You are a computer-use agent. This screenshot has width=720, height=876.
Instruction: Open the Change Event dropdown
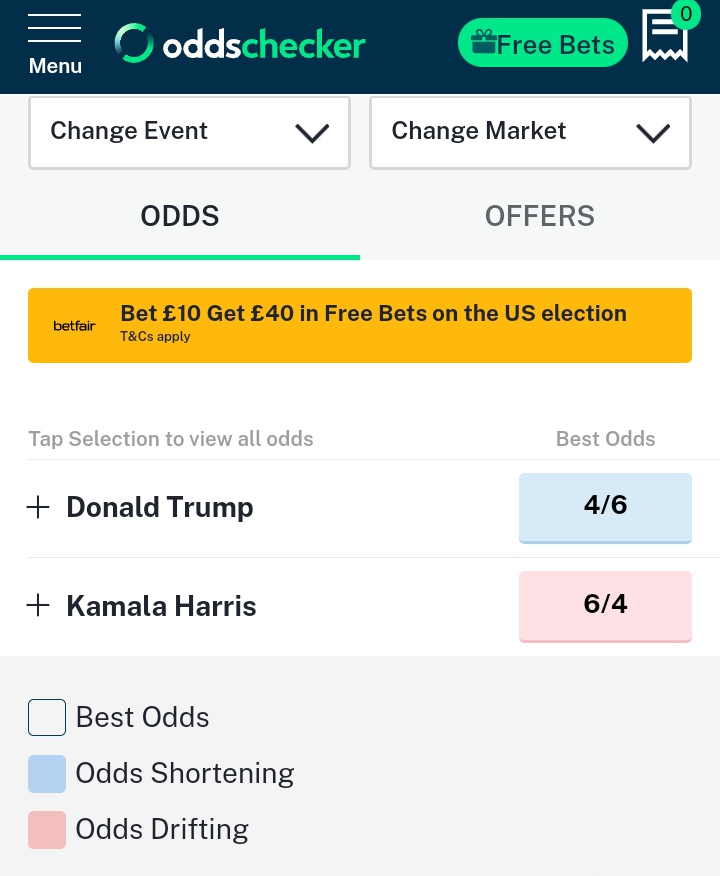click(189, 132)
